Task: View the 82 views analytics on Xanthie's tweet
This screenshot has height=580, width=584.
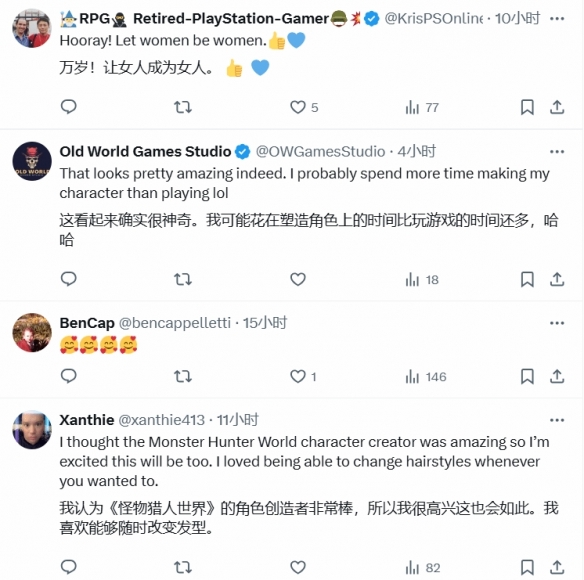Action: pyautogui.click(x=423, y=568)
